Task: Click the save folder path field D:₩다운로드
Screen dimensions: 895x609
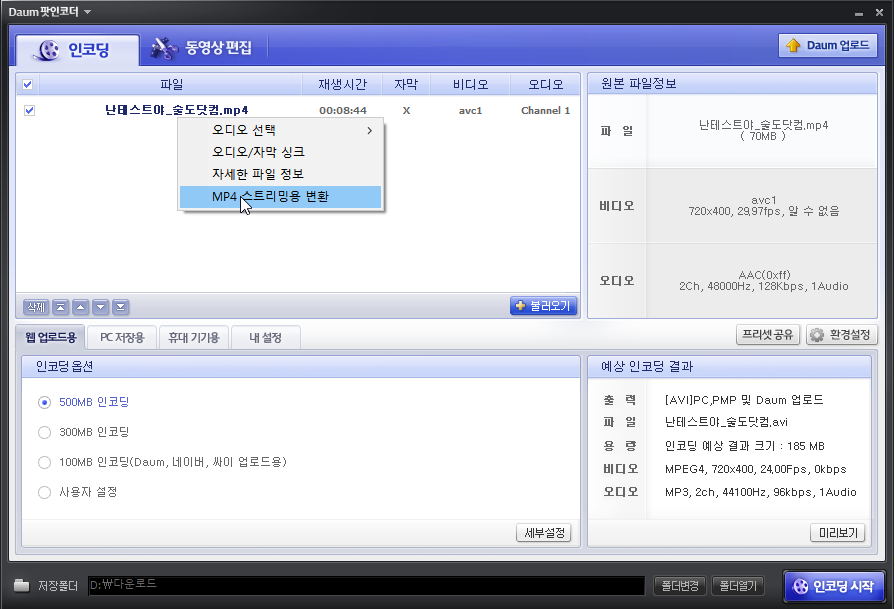Action: (366, 585)
